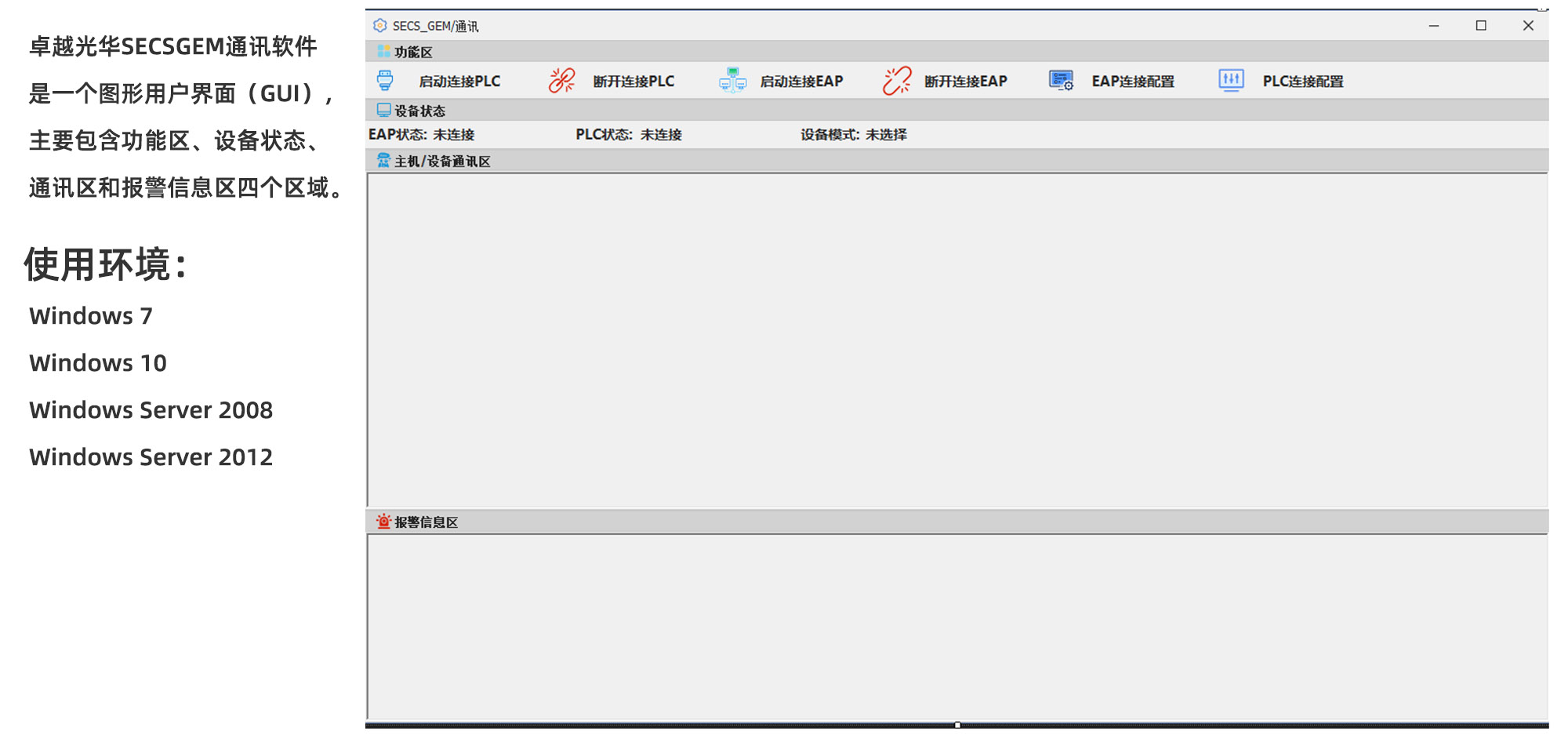Open PLC连接配置 via its sliders icon
Viewport: 1568px width, 738px height.
coord(1231,81)
